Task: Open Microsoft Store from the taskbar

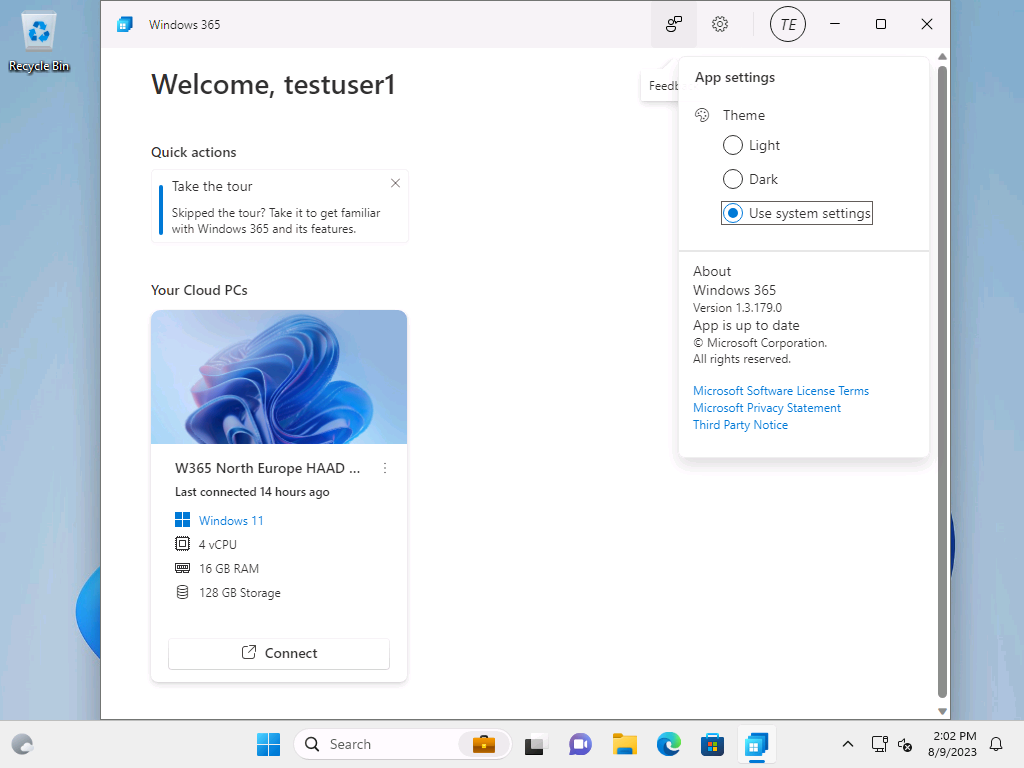Action: (x=712, y=744)
